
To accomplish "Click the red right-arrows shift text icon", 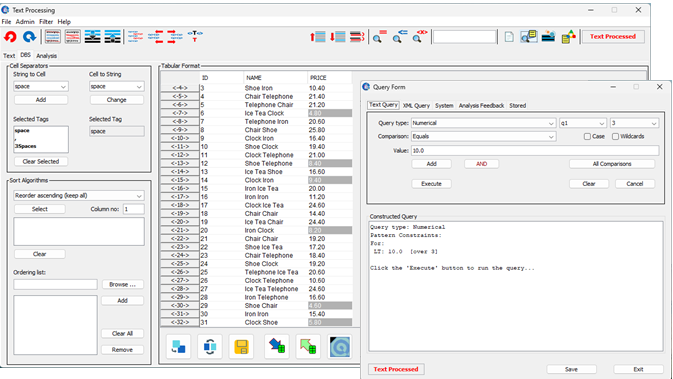I will 175,36.
